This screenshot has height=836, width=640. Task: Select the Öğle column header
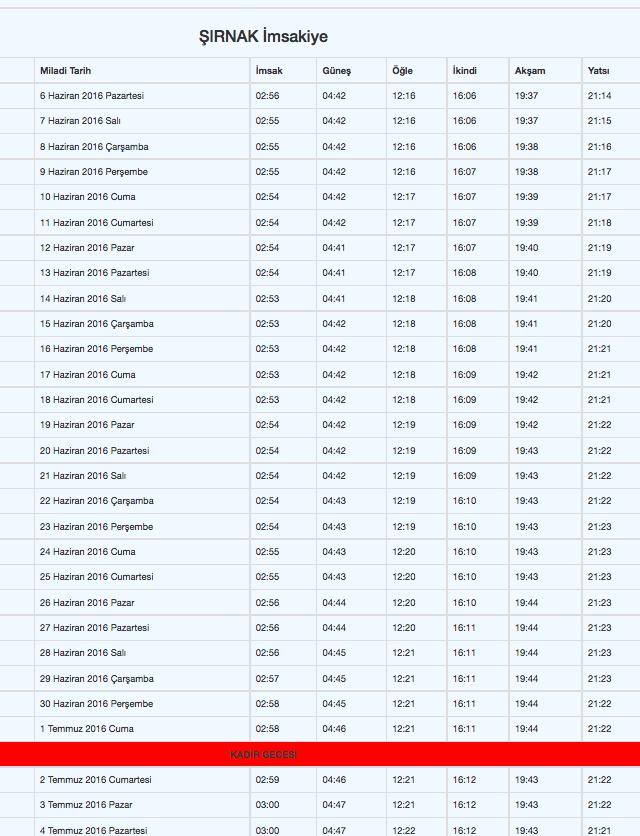click(402, 70)
